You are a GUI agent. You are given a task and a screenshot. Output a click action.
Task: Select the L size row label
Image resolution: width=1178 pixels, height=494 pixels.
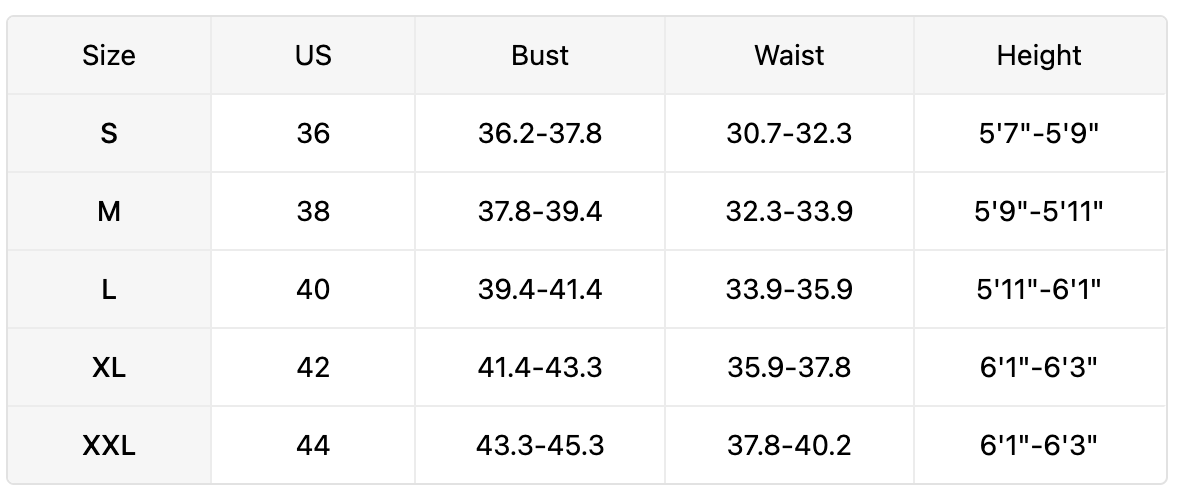coord(109,290)
